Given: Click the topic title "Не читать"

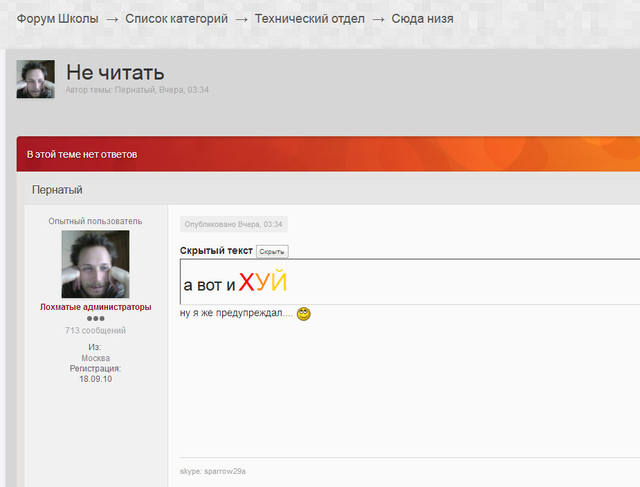Looking at the screenshot, I should [x=115, y=72].
